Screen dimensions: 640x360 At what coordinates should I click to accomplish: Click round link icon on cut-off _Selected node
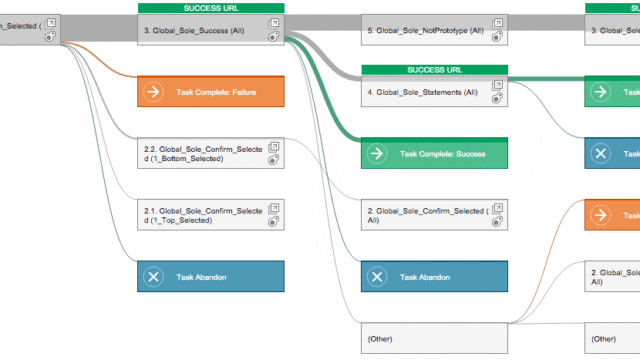[50, 36]
